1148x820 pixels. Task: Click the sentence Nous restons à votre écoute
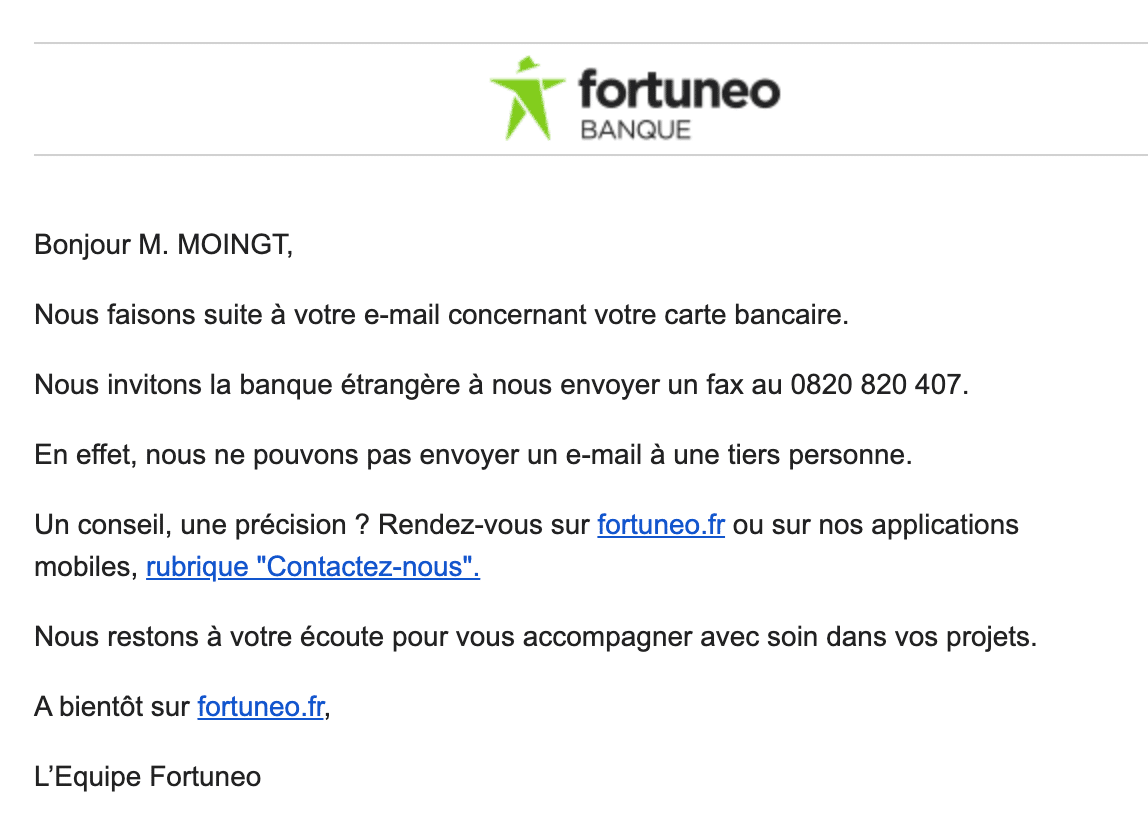point(536,637)
